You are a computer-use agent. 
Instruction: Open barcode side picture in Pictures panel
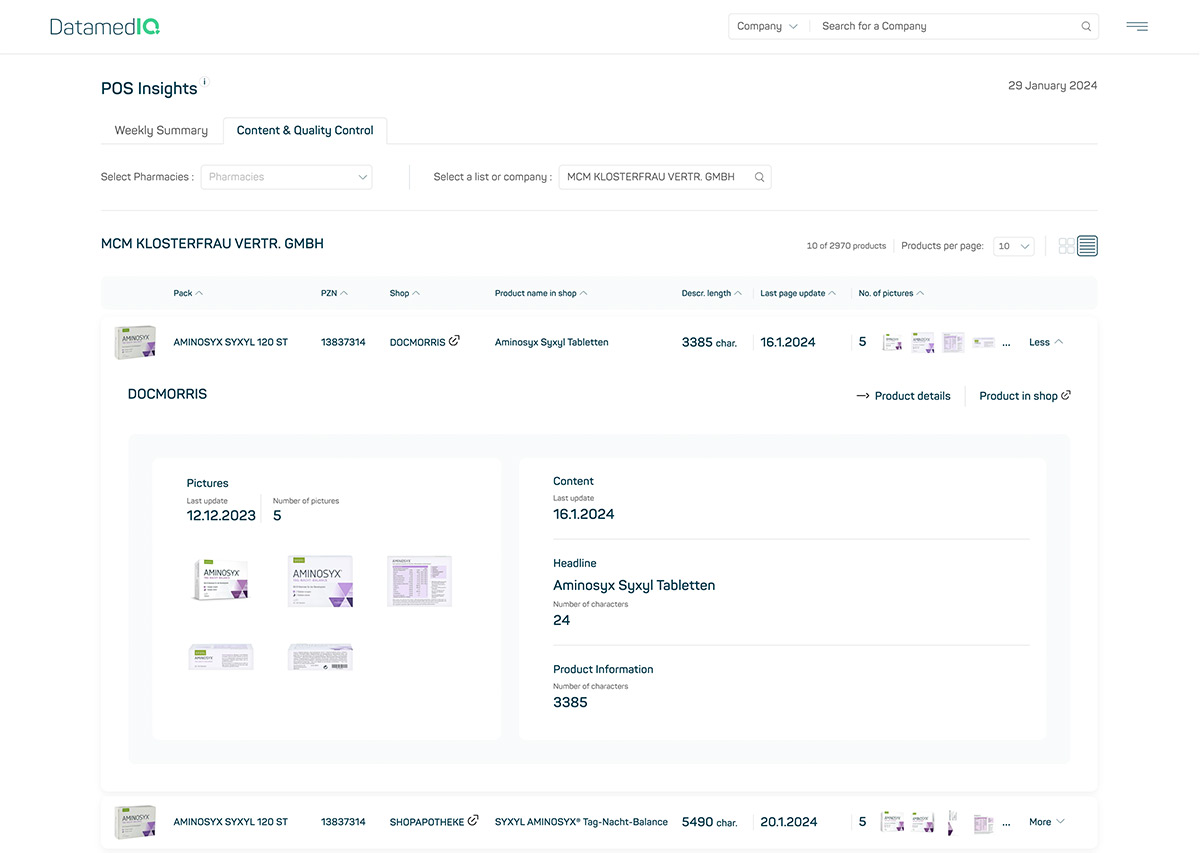[320, 656]
